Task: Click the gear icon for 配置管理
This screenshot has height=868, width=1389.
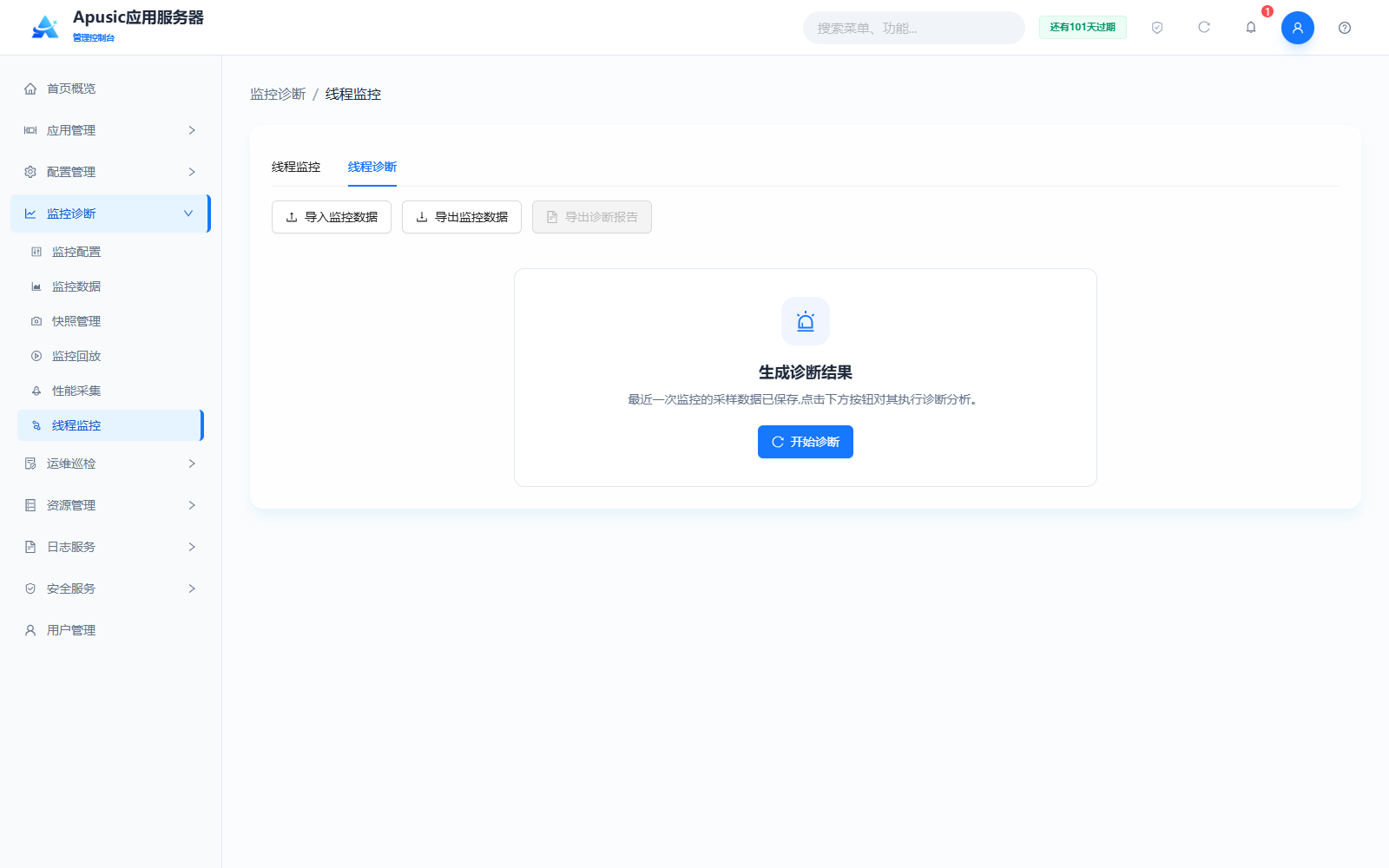Action: pos(30,172)
